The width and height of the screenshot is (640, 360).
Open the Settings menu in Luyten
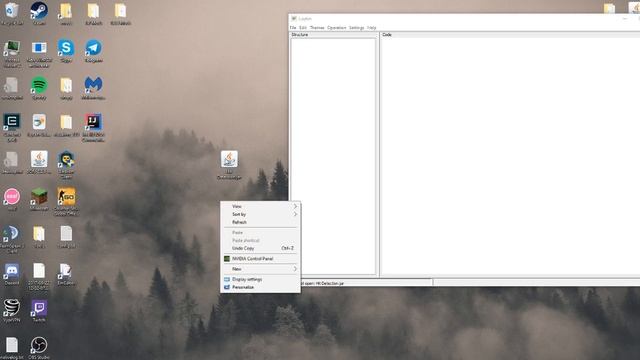tap(356, 28)
